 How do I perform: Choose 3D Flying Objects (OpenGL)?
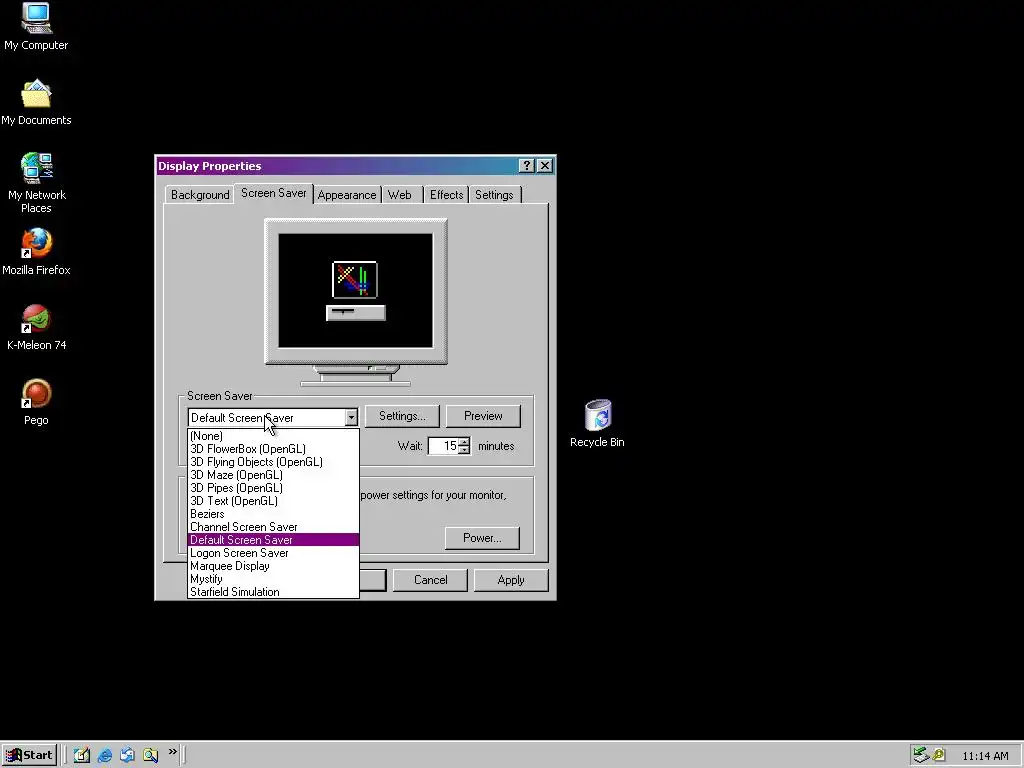[x=273, y=462]
